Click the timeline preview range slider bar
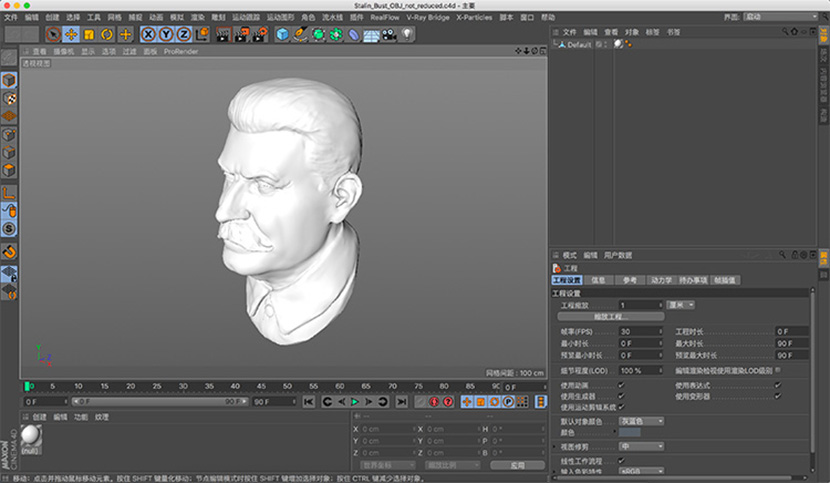 pyautogui.click(x=160, y=401)
